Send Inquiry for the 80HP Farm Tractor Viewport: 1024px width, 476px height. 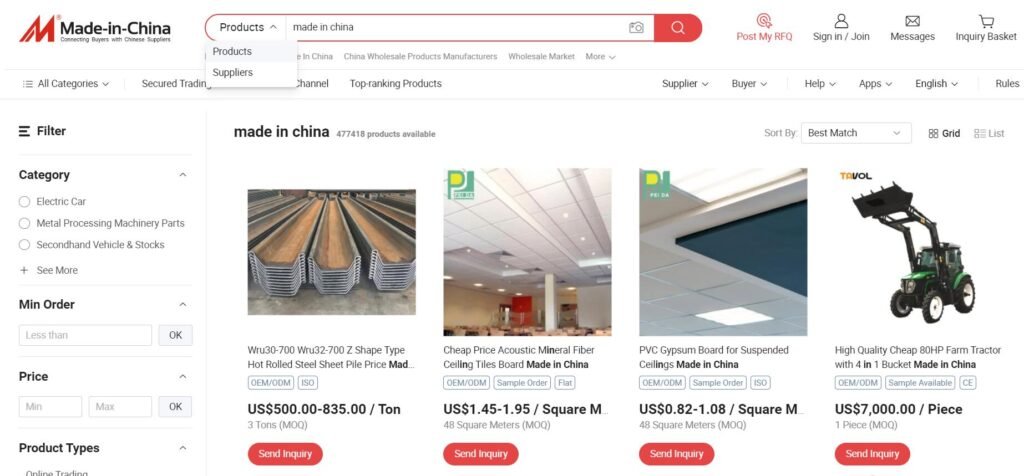[872, 454]
